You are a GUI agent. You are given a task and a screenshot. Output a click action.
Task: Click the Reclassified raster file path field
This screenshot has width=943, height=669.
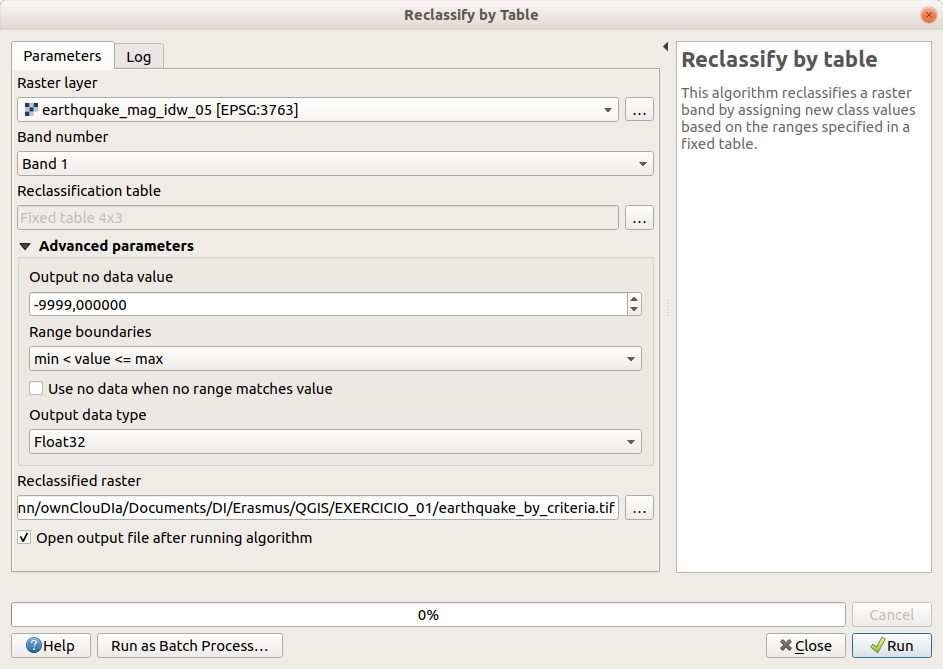(x=318, y=508)
